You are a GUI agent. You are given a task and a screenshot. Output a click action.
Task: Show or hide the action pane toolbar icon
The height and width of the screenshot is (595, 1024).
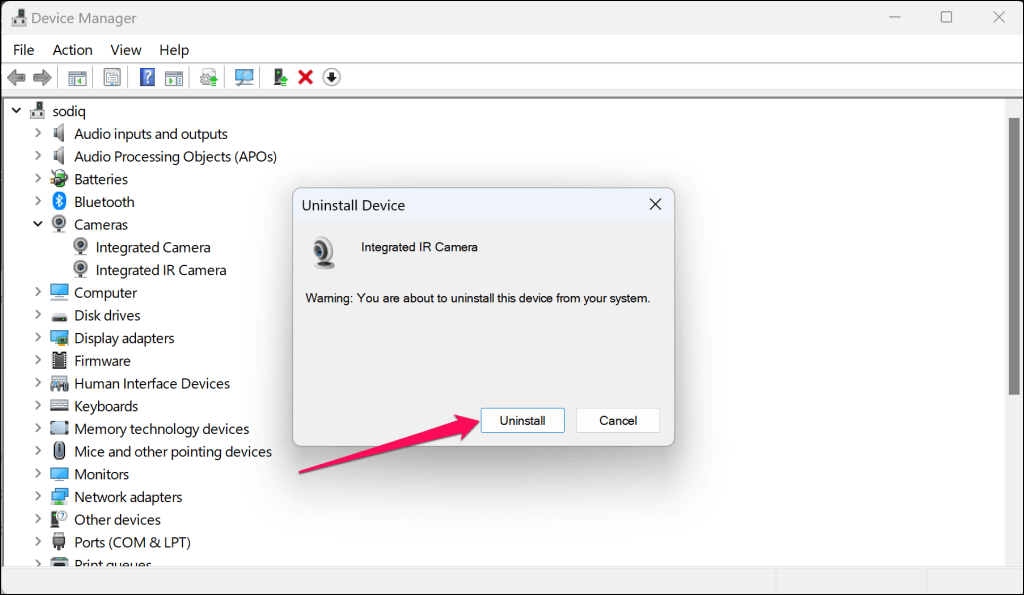pyautogui.click(x=174, y=78)
